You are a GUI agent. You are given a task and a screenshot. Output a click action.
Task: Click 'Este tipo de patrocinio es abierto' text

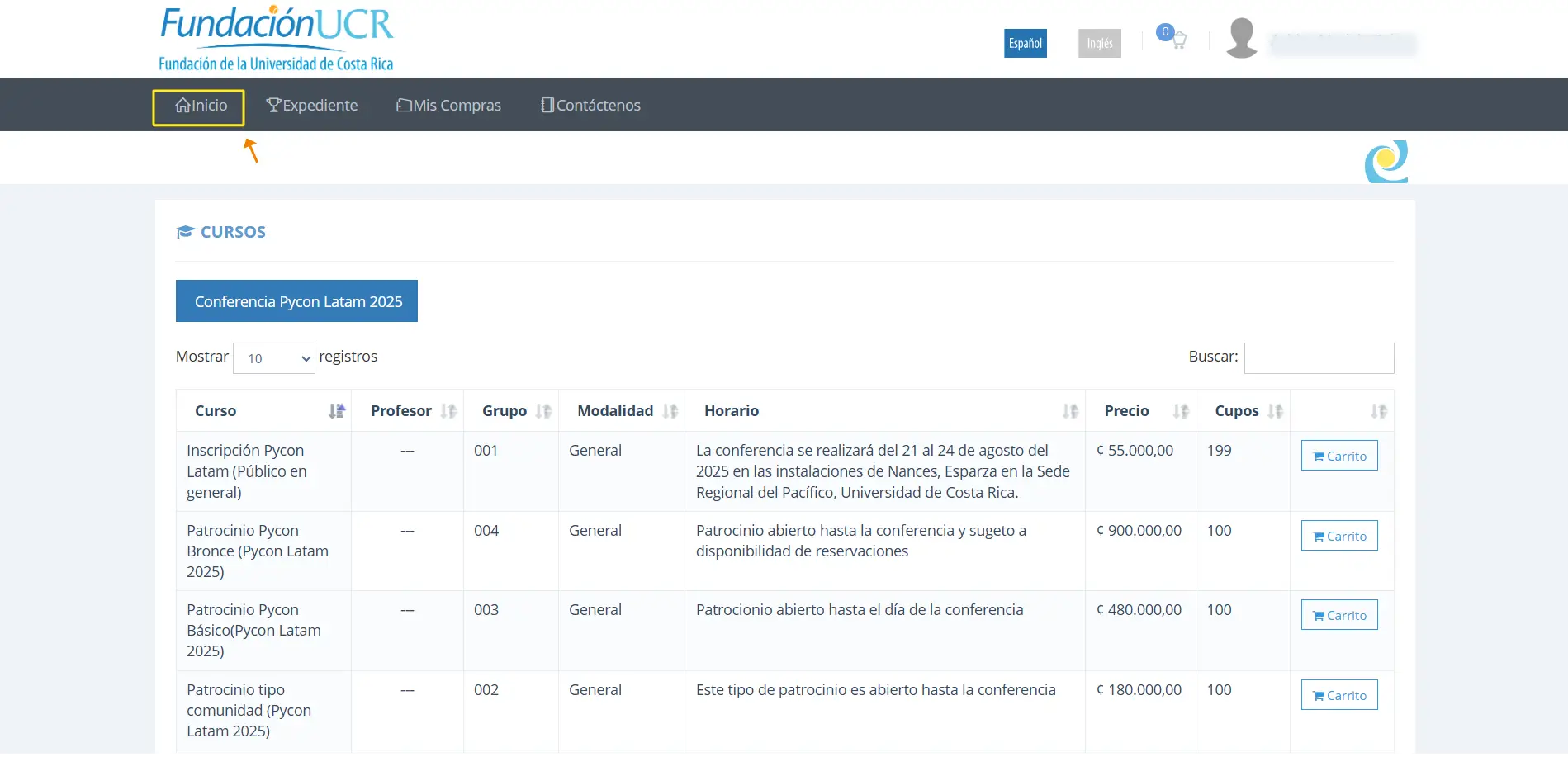pyautogui.click(x=875, y=690)
